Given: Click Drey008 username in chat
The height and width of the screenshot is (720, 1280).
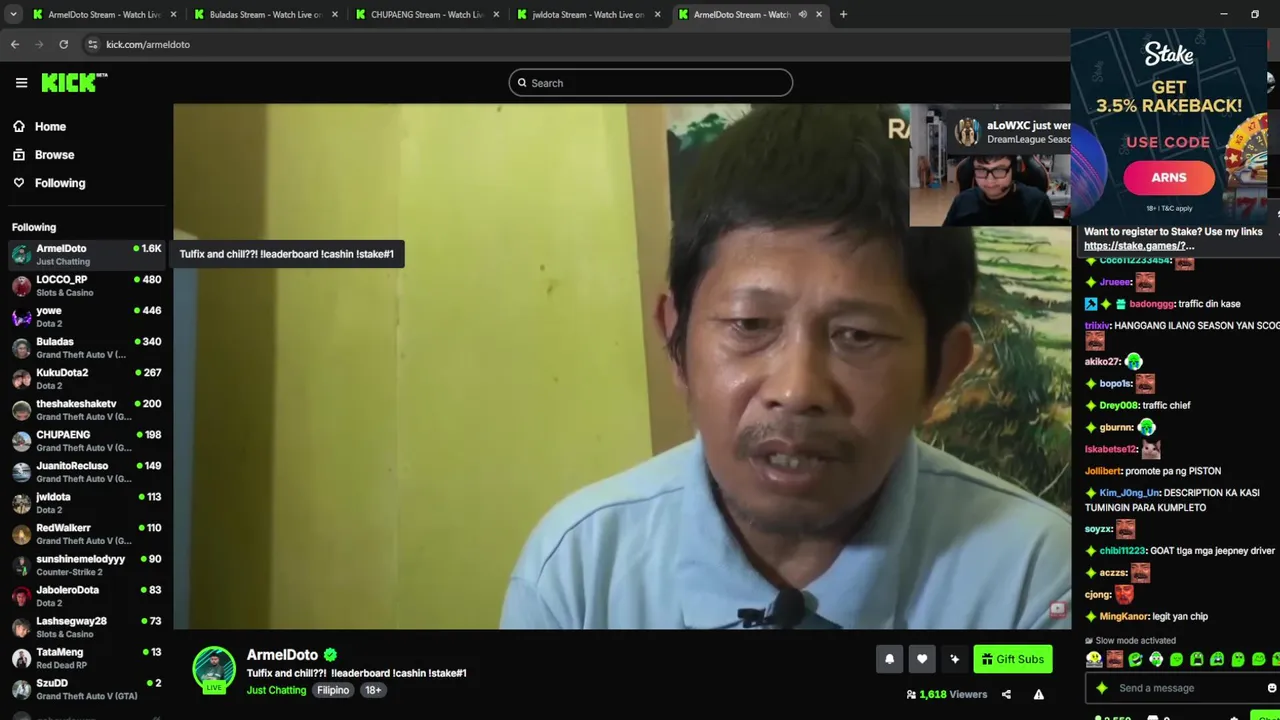Looking at the screenshot, I should pos(1118,405).
